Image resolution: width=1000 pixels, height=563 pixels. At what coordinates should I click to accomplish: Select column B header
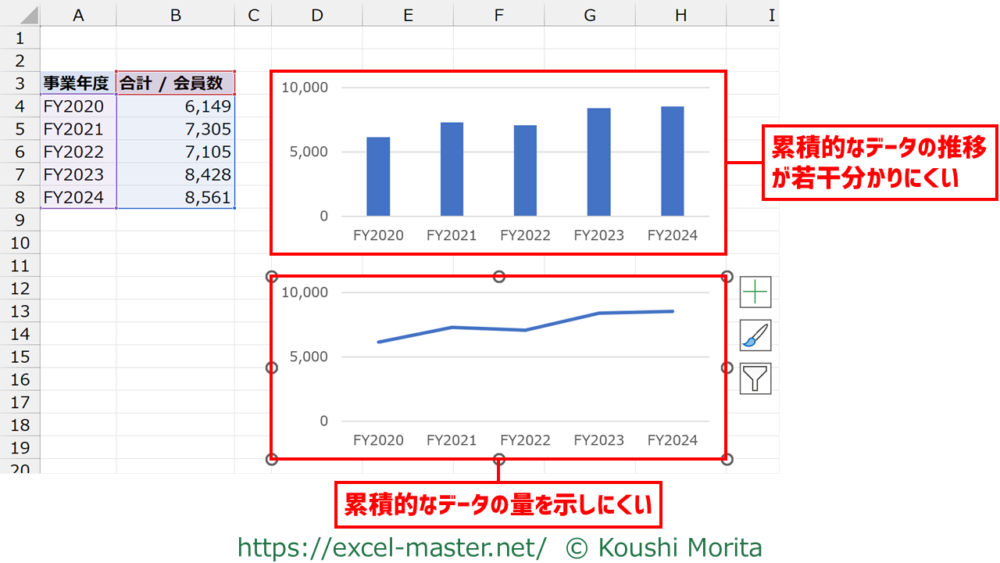[175, 14]
